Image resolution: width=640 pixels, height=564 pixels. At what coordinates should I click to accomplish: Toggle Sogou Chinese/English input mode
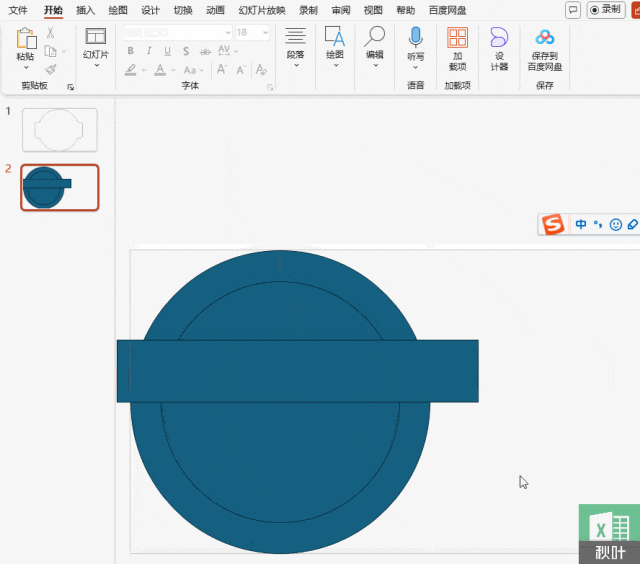point(581,225)
